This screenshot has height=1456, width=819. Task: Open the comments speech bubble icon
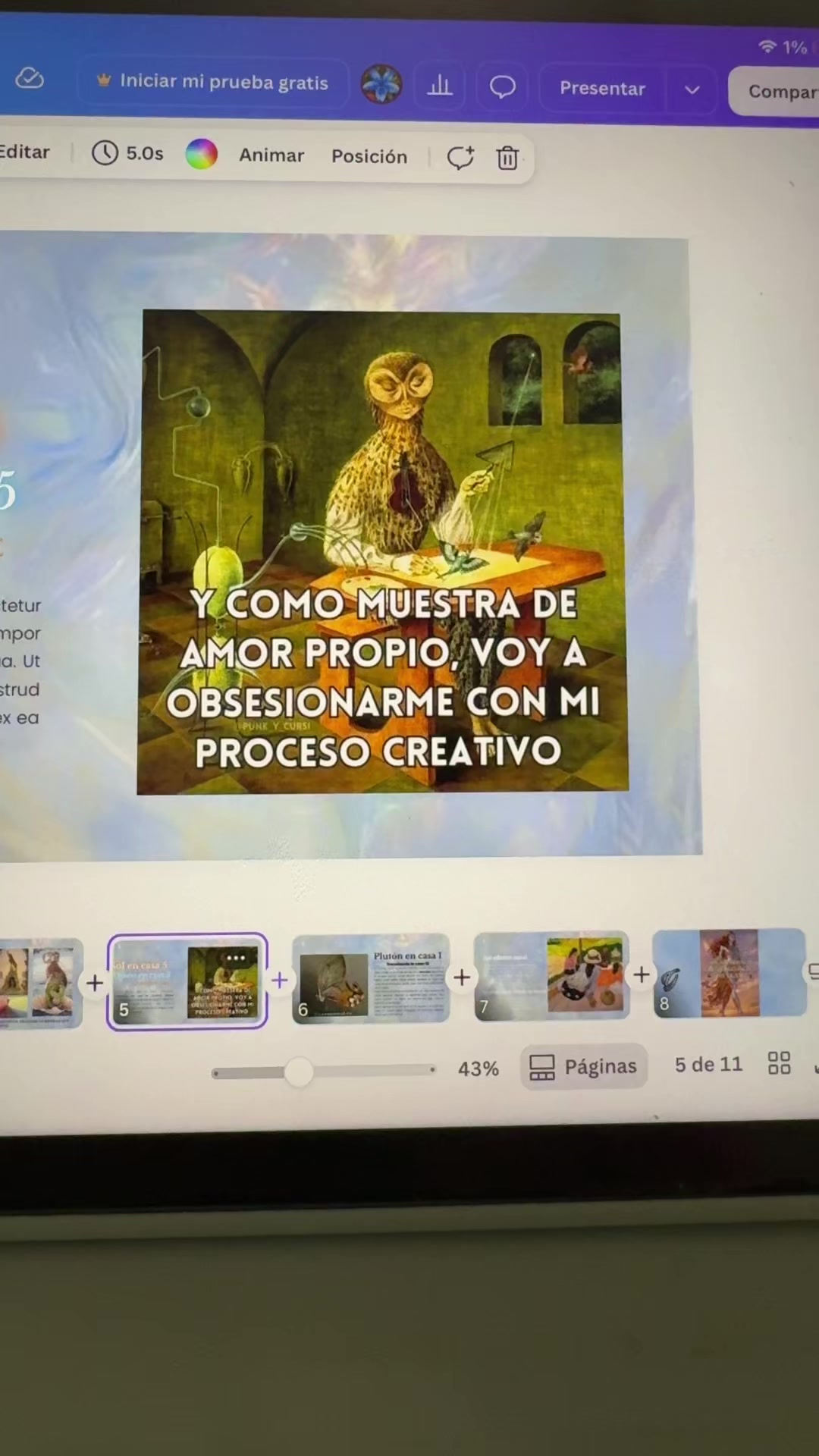pos(502,87)
